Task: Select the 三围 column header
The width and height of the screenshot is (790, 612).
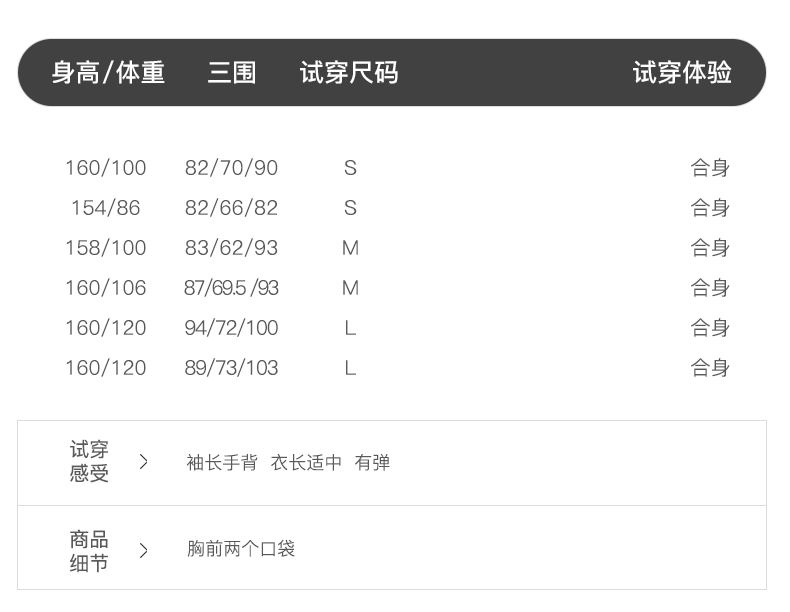Action: coord(232,73)
